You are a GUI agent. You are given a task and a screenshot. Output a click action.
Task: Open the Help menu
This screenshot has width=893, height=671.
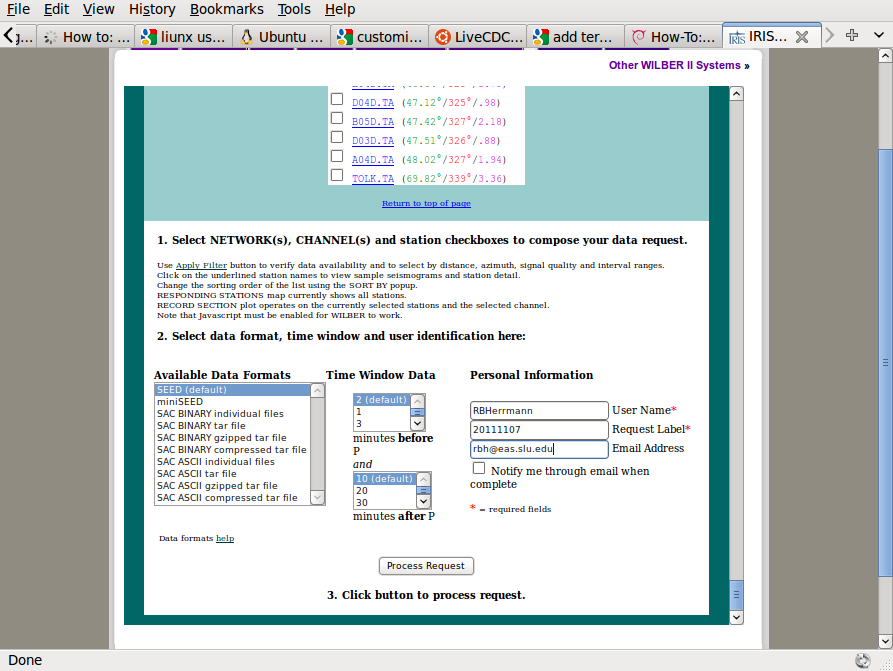(340, 9)
